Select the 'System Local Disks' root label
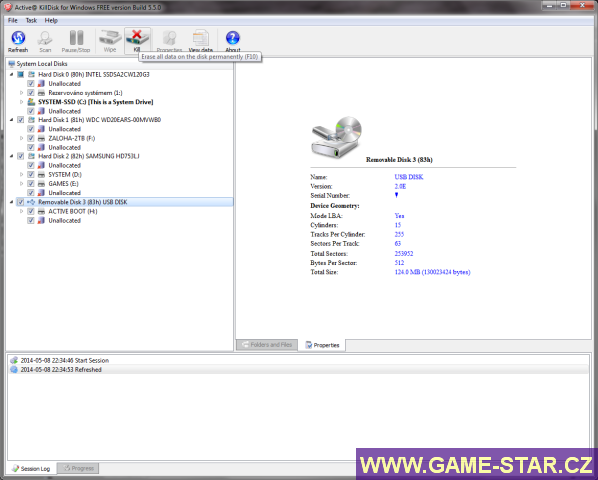Image resolution: width=598 pixels, height=480 pixels. tap(42, 64)
